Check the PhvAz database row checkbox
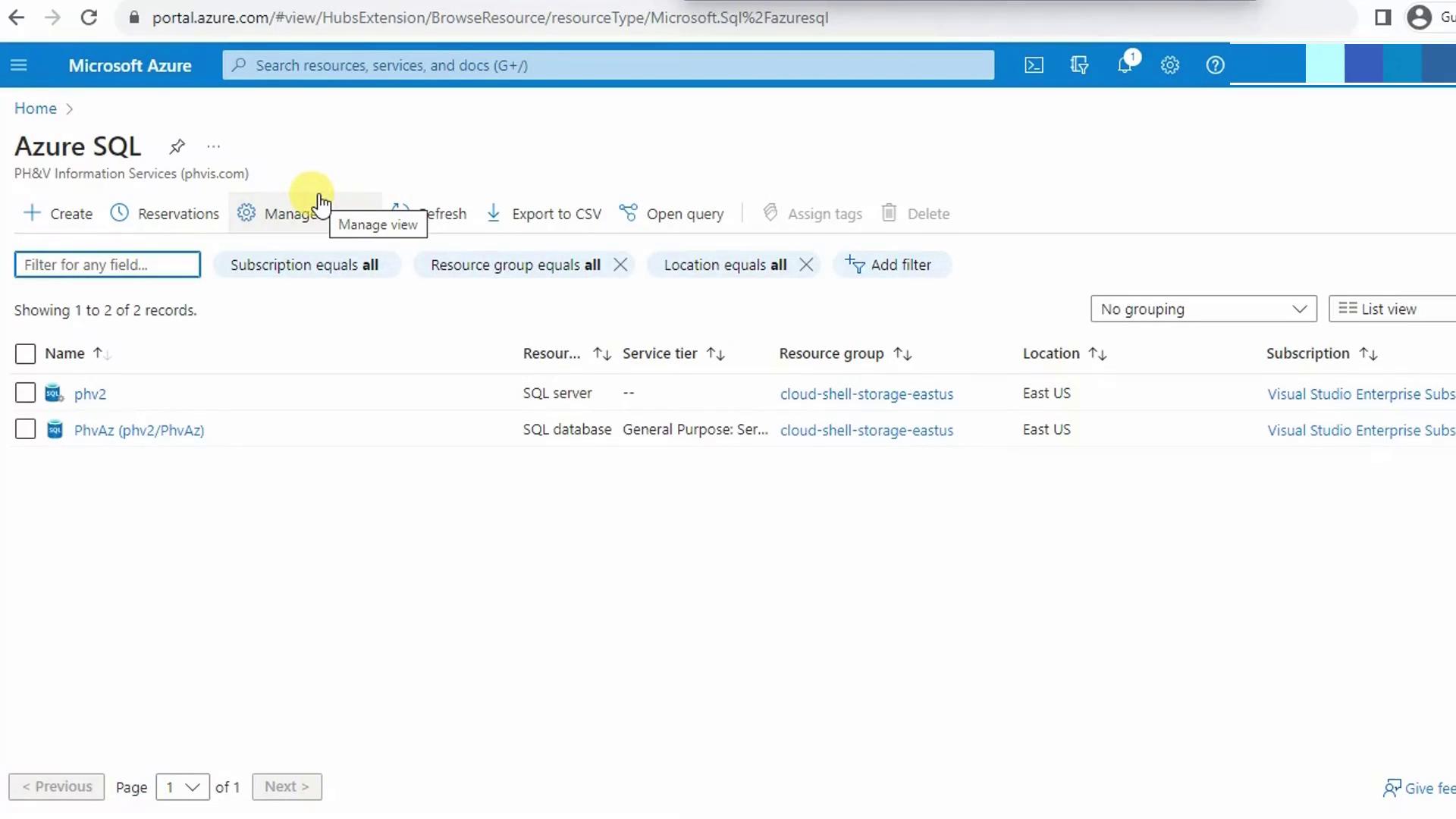The image size is (1456, 819). 25,429
